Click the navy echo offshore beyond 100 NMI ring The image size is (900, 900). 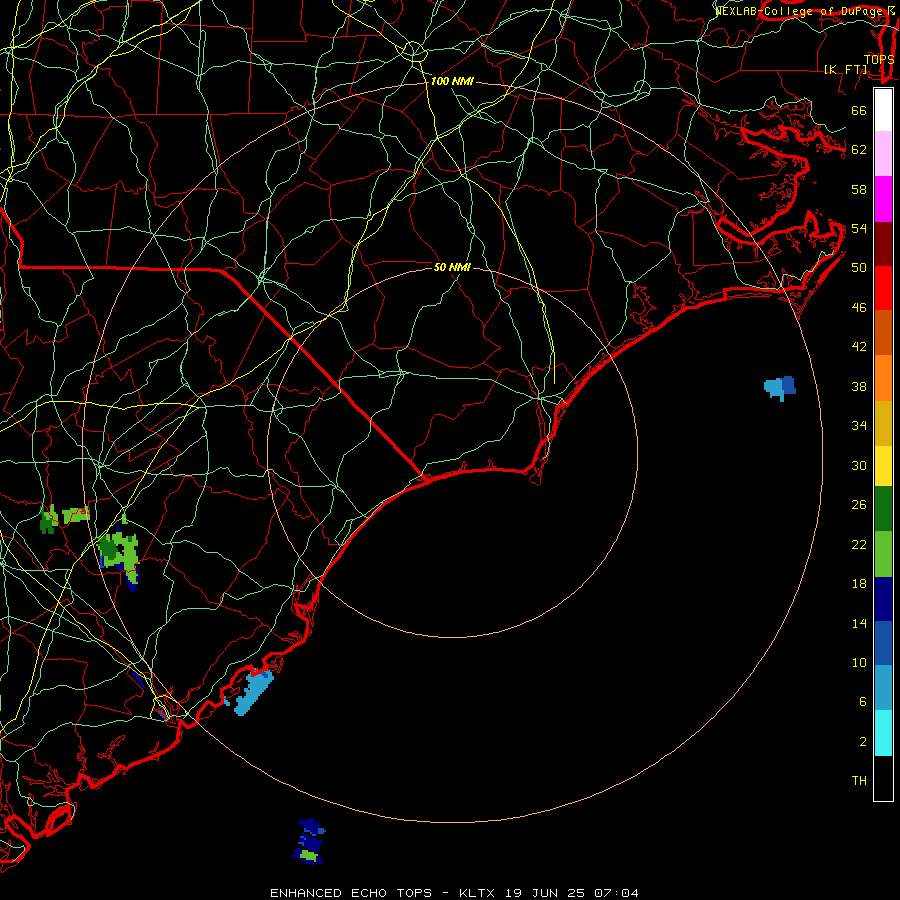[310, 841]
